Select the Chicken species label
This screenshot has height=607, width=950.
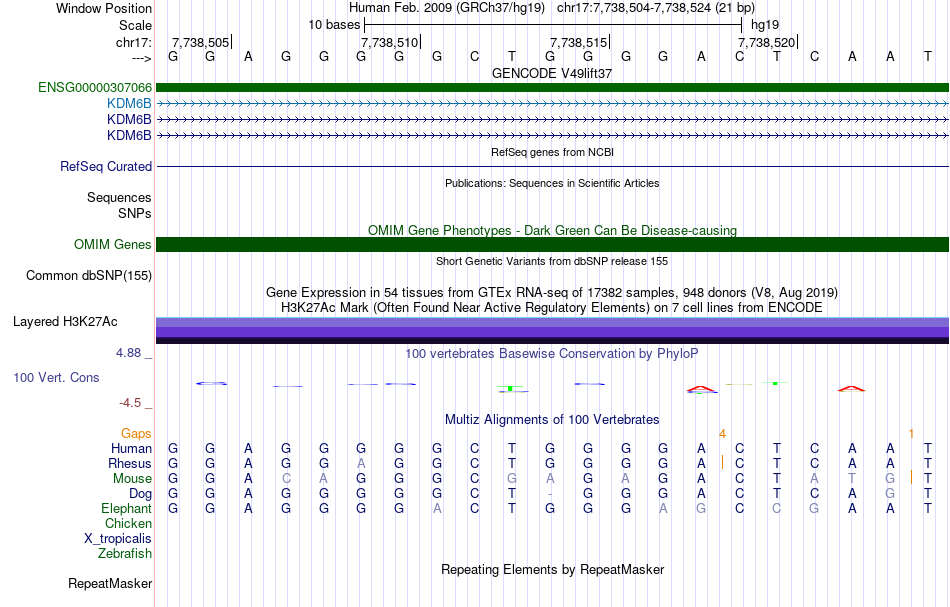click(128, 523)
